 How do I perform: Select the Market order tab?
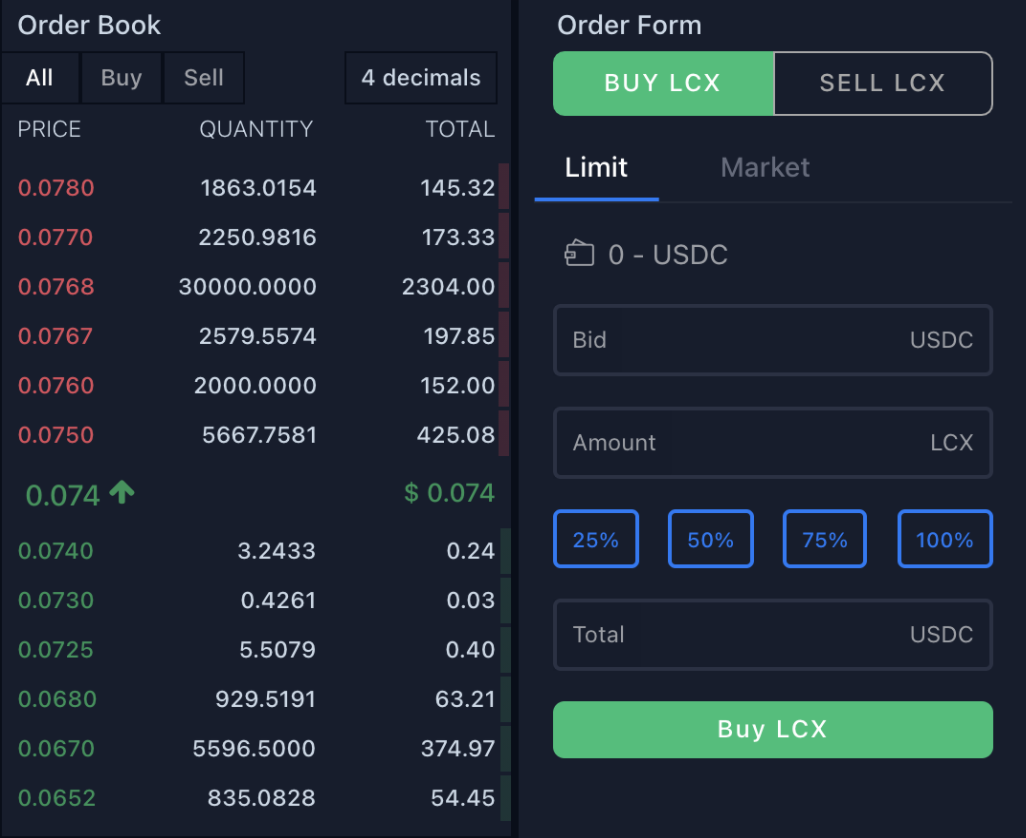tap(765, 167)
